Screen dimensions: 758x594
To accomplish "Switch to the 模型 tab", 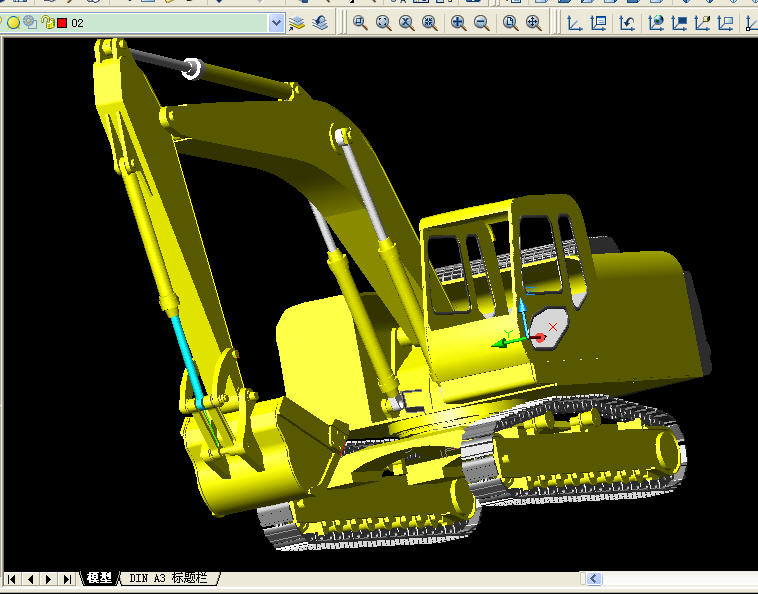I will click(x=100, y=578).
